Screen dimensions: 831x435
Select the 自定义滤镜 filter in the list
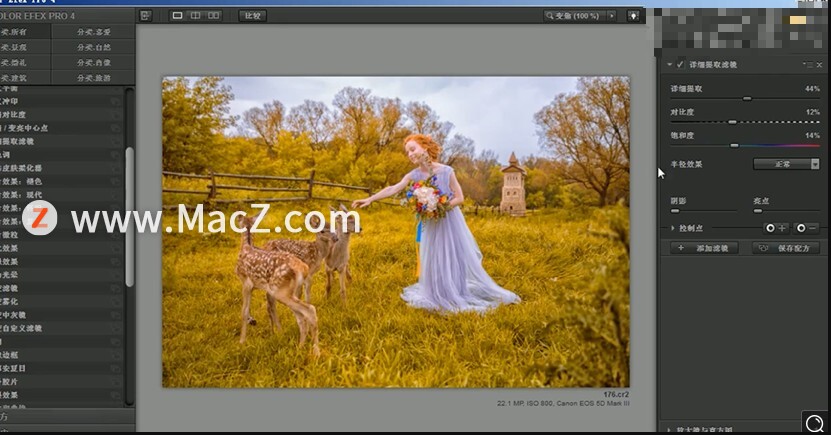(x=61, y=329)
